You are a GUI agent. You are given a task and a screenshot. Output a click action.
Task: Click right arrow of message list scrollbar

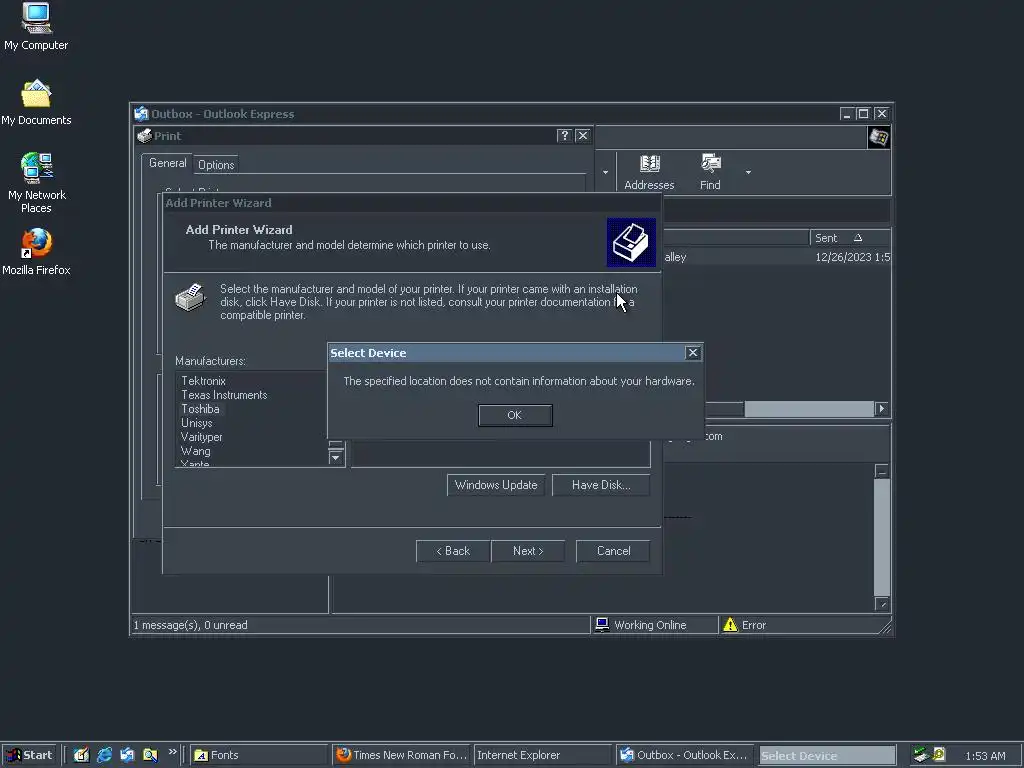tap(882, 409)
